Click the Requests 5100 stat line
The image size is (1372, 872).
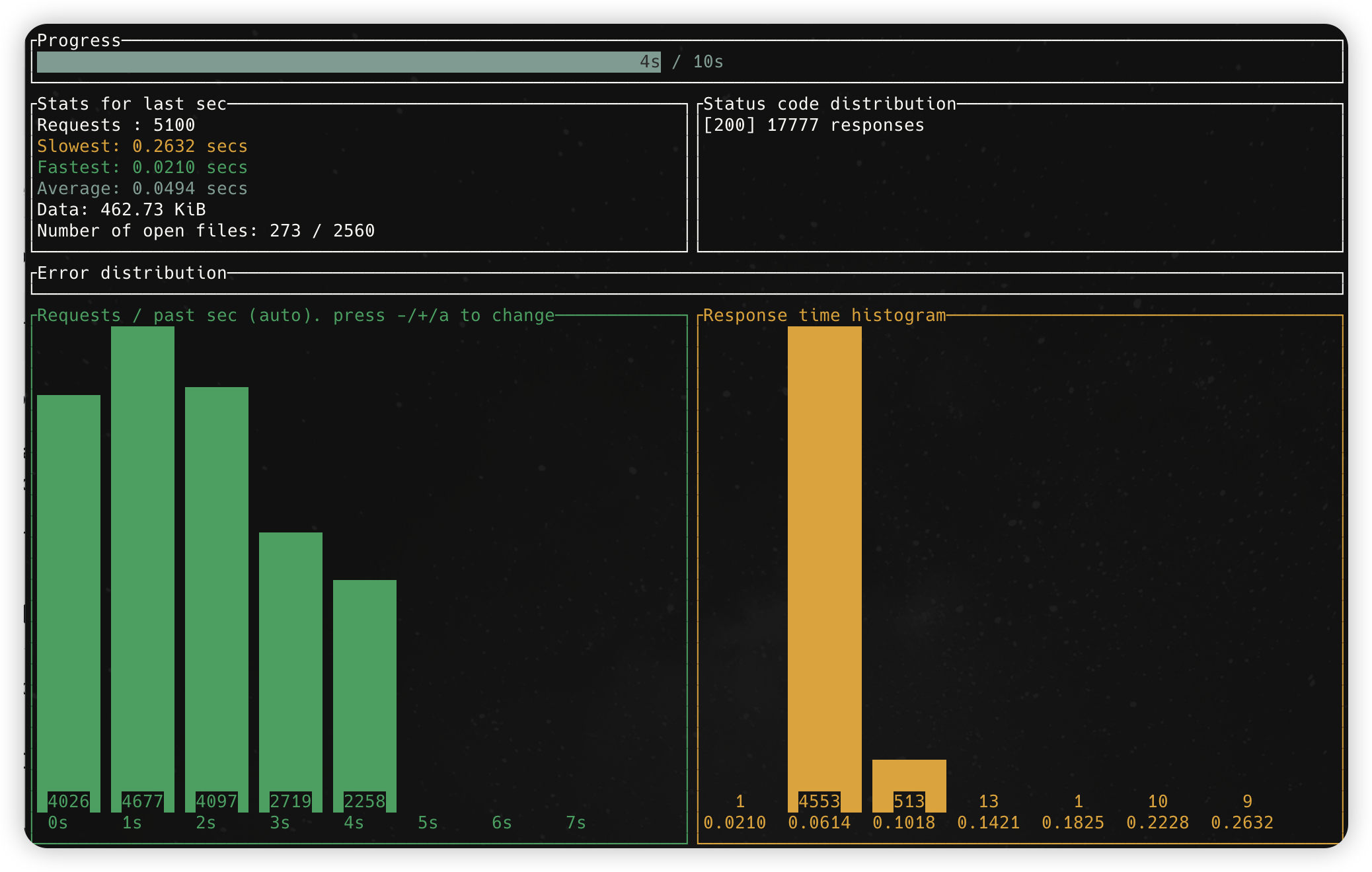116,126
